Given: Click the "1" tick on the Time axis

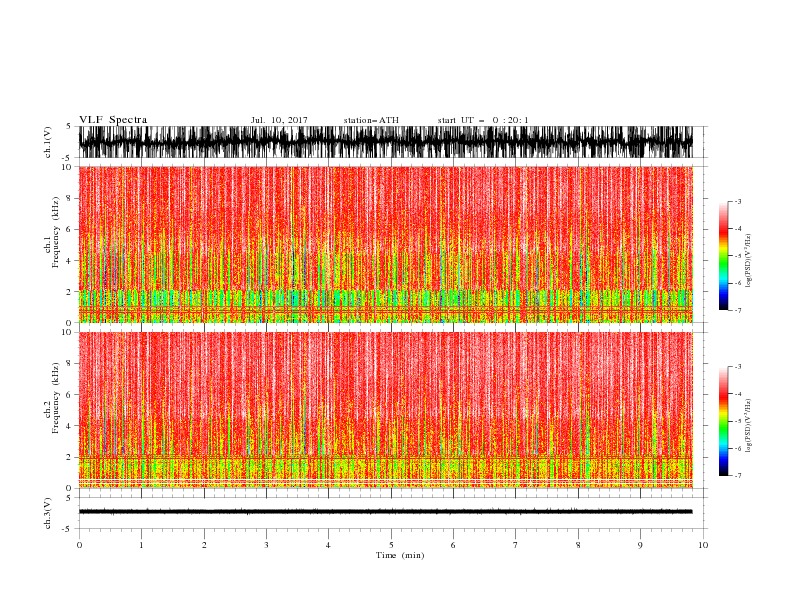Looking at the screenshot, I should tap(141, 545).
